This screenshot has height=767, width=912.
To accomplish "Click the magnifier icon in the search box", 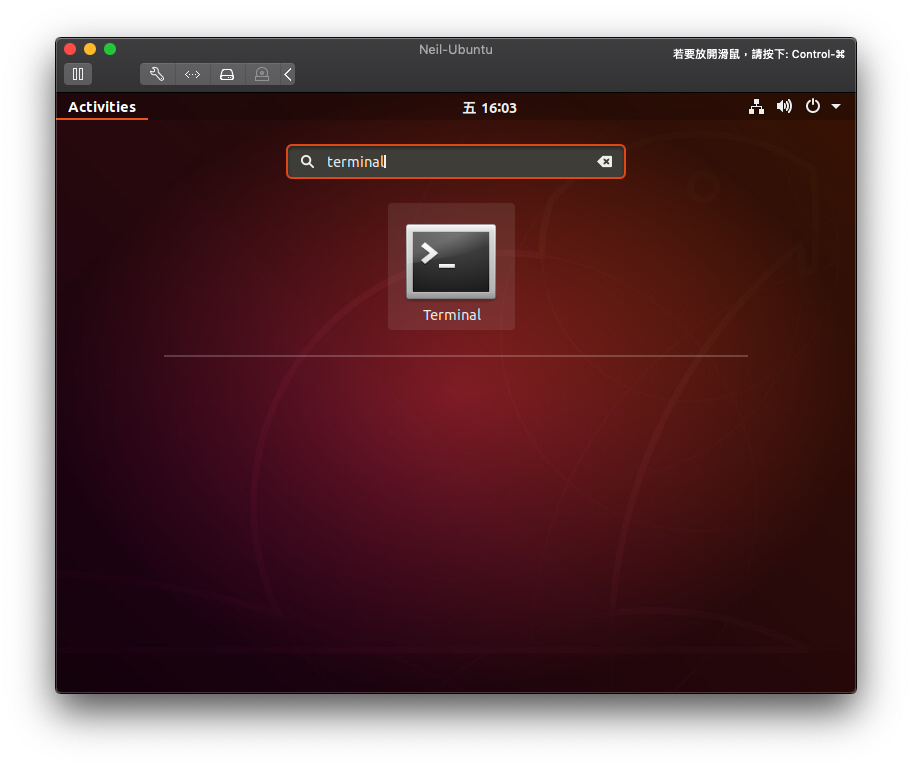I will point(308,162).
